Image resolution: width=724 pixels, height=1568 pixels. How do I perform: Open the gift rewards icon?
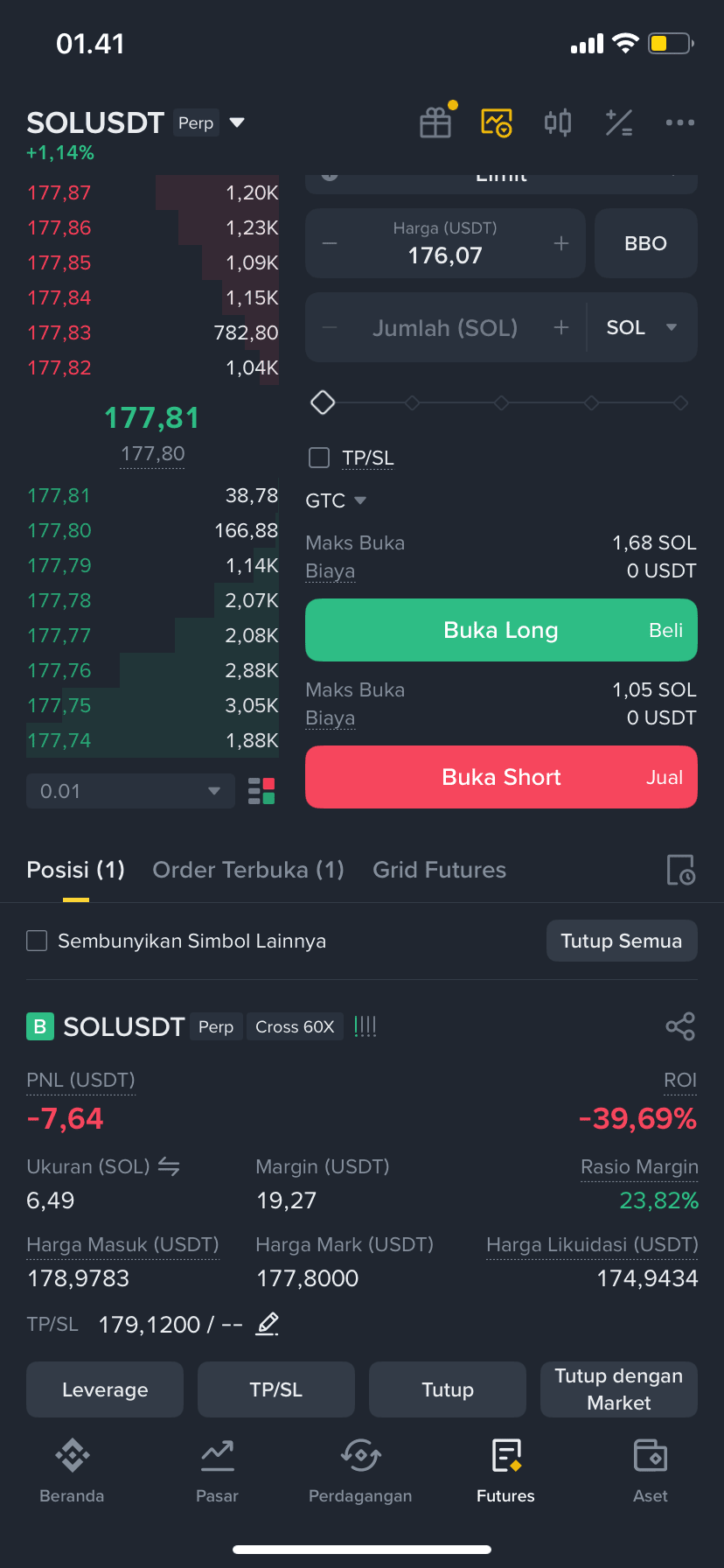435,122
